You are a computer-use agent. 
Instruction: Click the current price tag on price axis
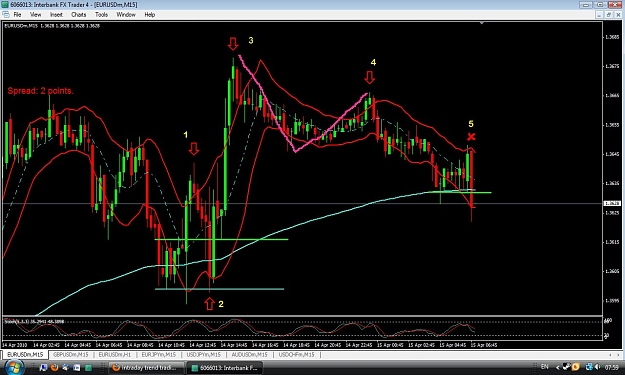(611, 203)
